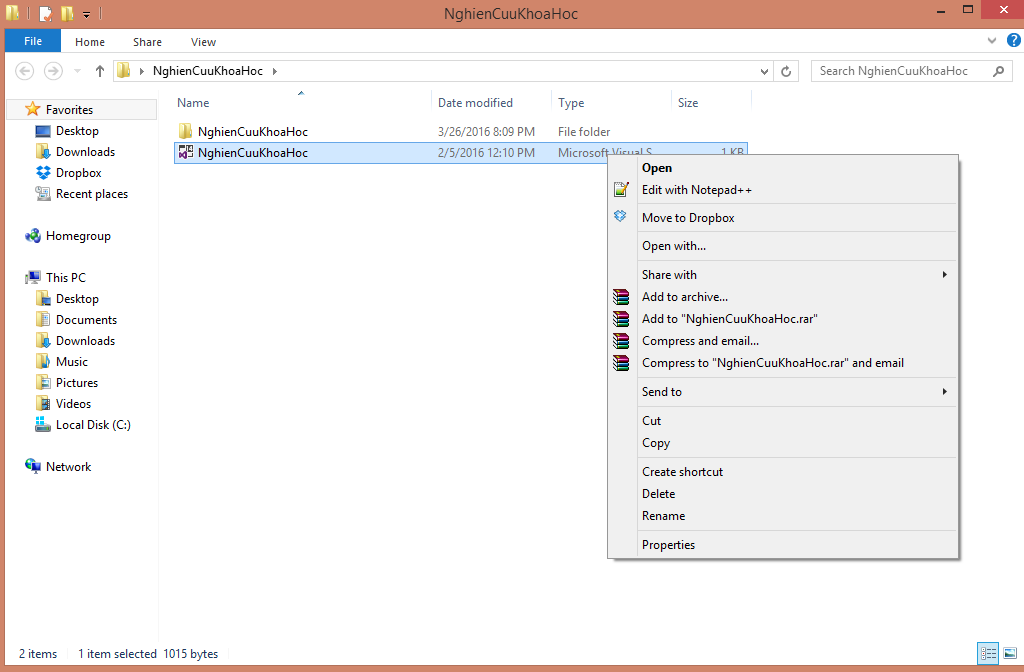Click the search magnifier icon
The height and width of the screenshot is (672, 1024).
(x=998, y=71)
